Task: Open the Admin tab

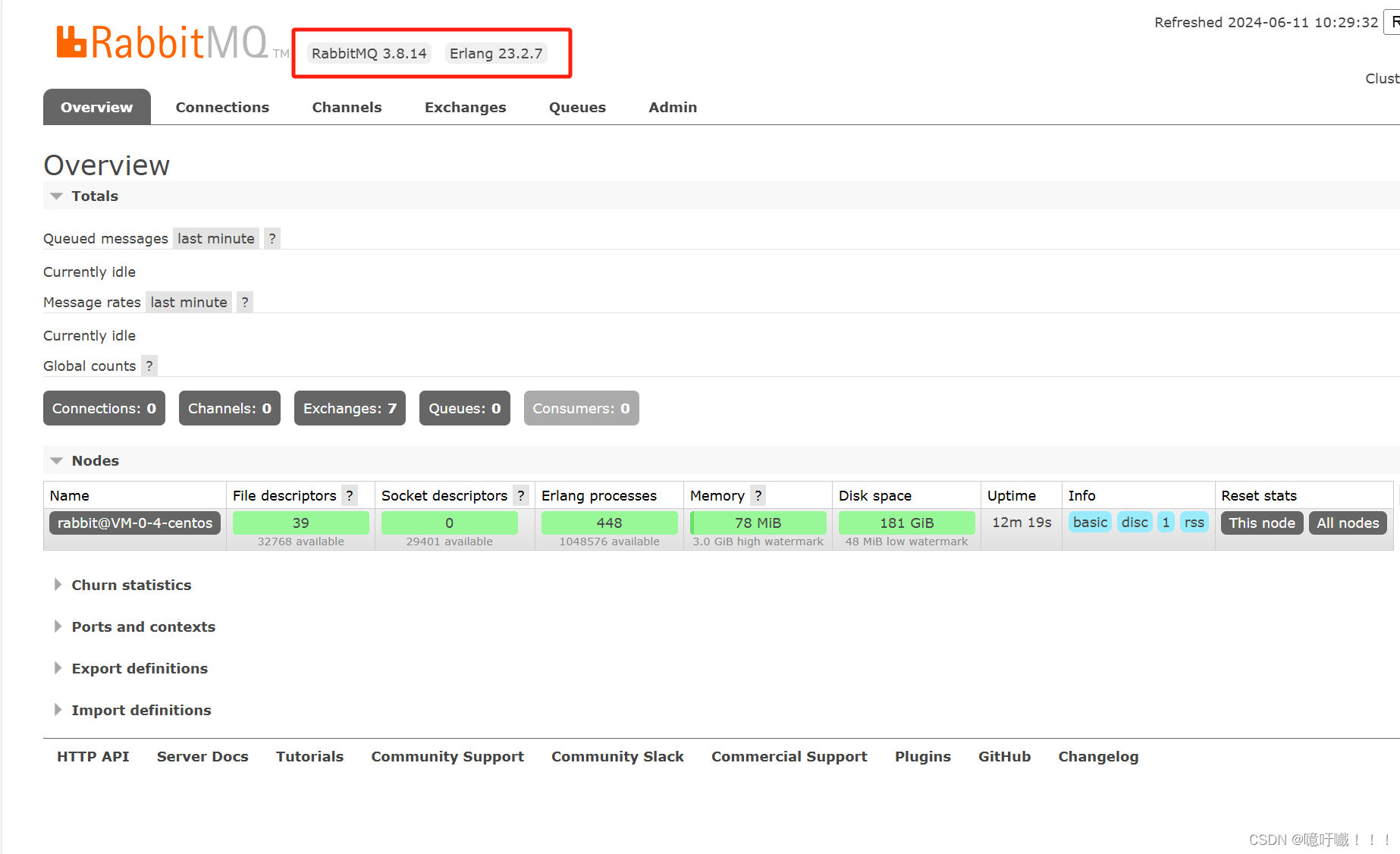Action: tap(673, 107)
